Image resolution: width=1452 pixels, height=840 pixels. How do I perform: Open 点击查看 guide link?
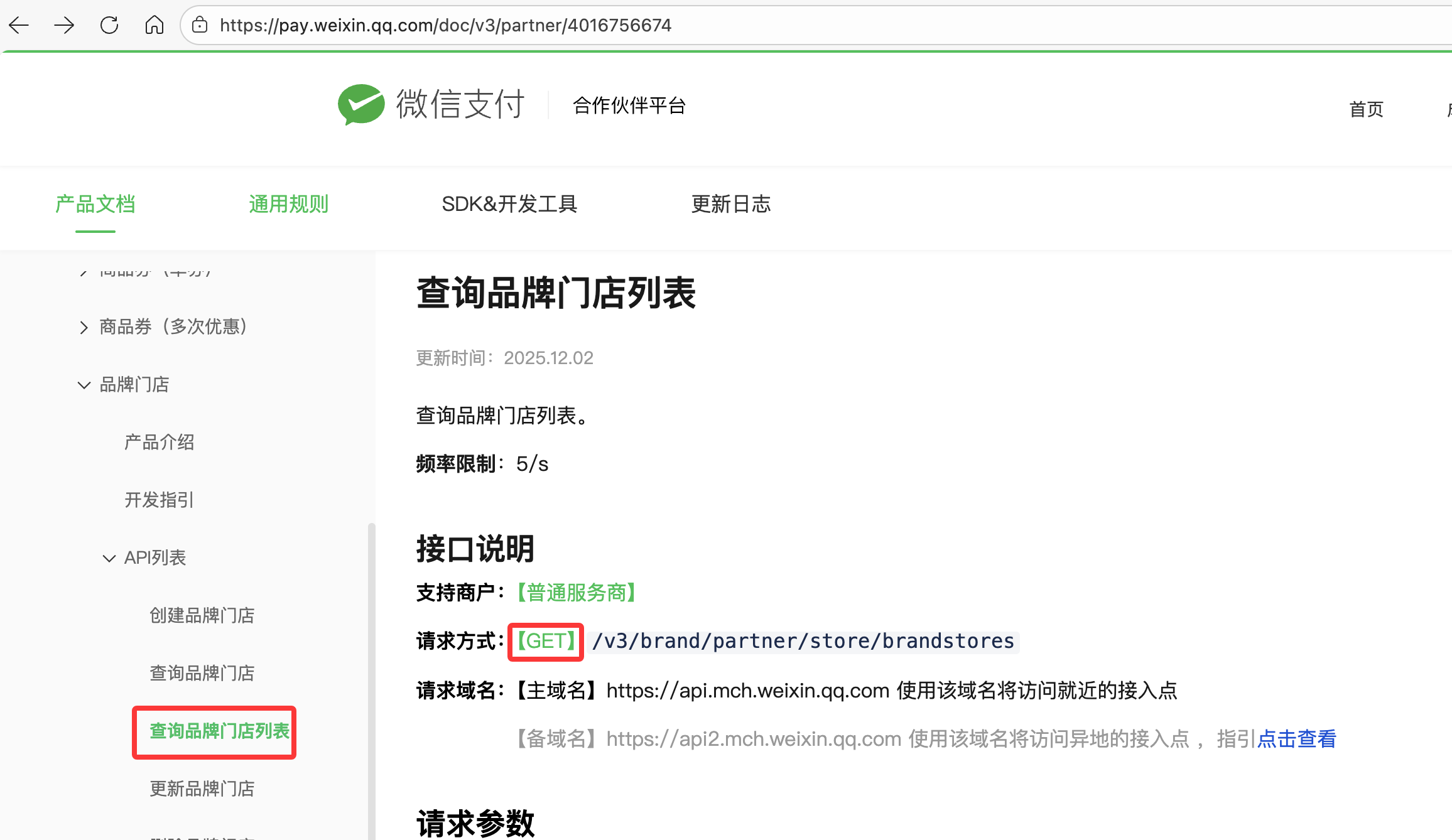(x=1296, y=739)
